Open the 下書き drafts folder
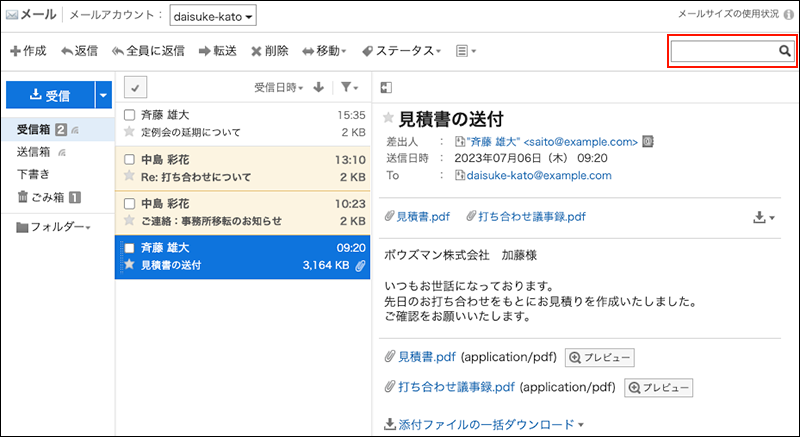Image resolution: width=800 pixels, height=437 pixels. (x=34, y=174)
